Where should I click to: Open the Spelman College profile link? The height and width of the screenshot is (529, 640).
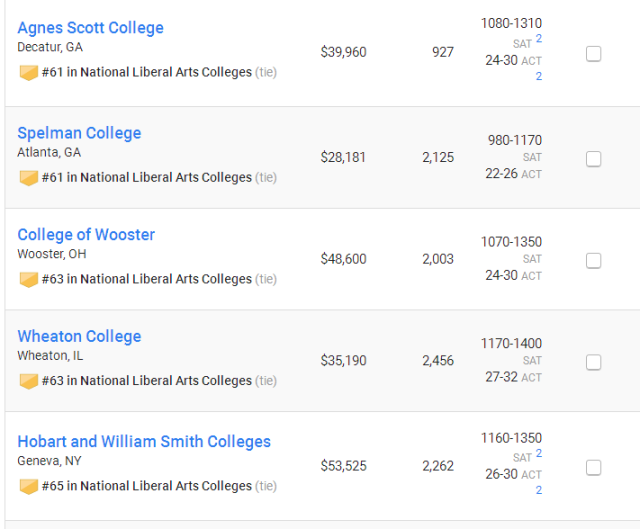point(79,133)
